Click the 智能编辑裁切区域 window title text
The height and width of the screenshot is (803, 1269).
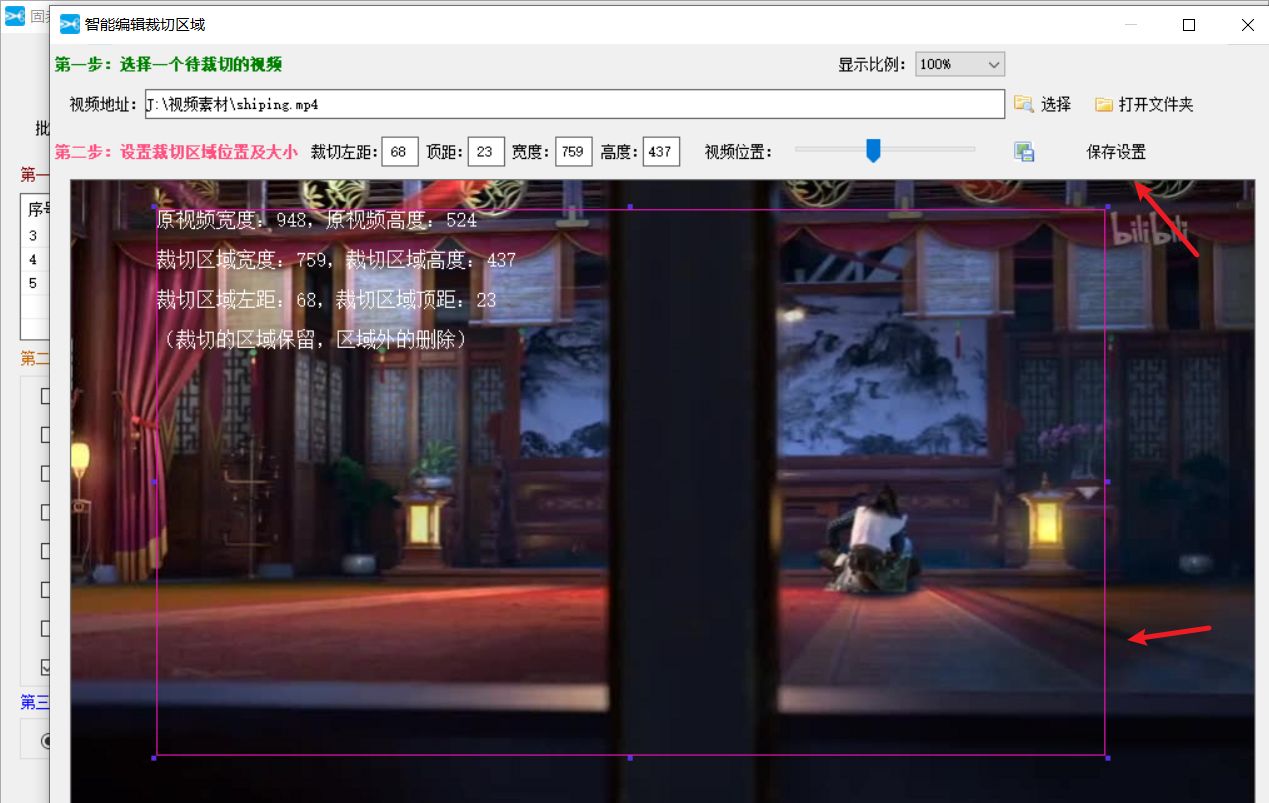click(x=145, y=25)
